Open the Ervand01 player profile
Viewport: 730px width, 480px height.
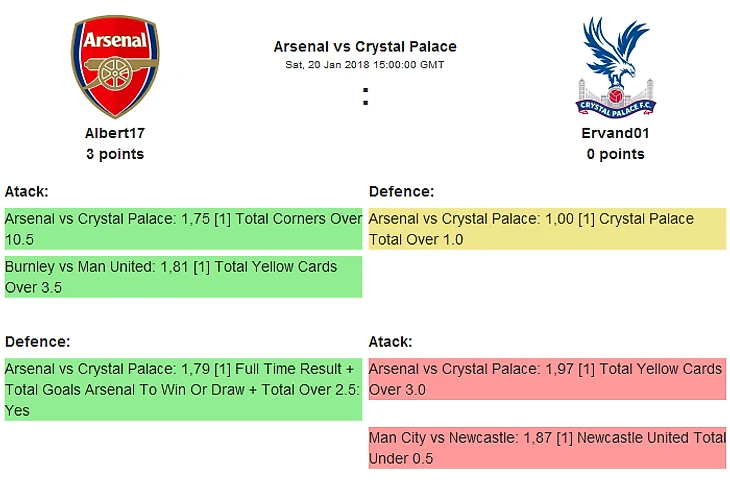(615, 133)
